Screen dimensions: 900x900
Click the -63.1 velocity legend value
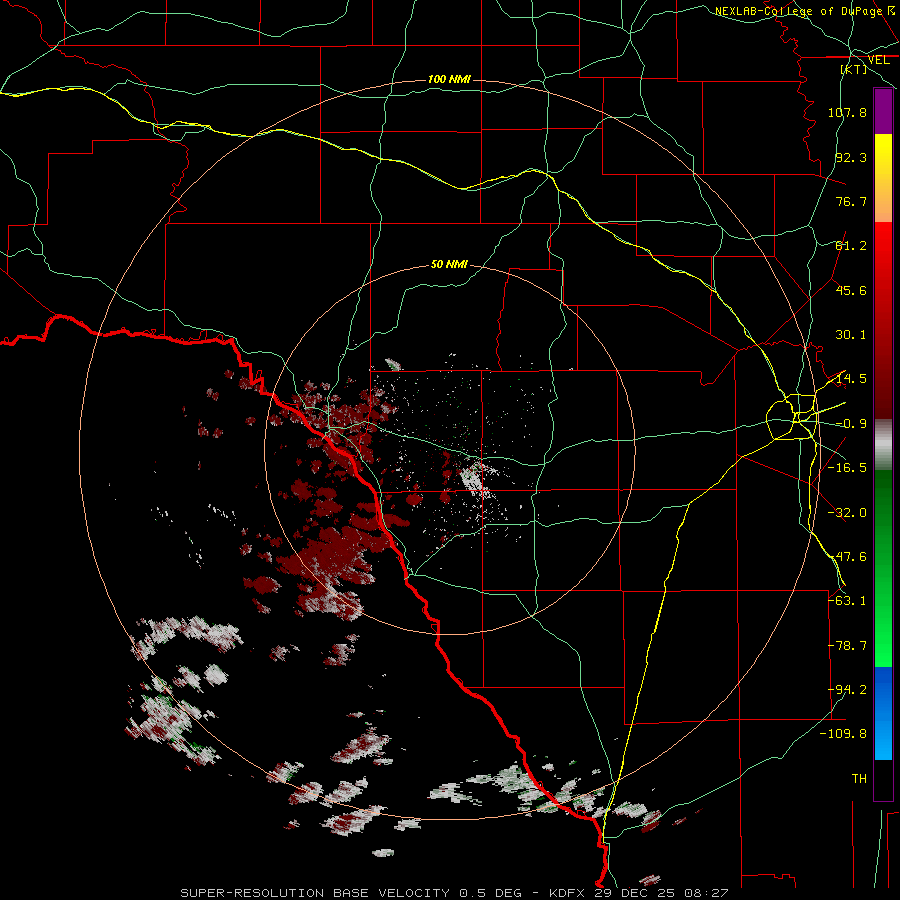(x=847, y=601)
